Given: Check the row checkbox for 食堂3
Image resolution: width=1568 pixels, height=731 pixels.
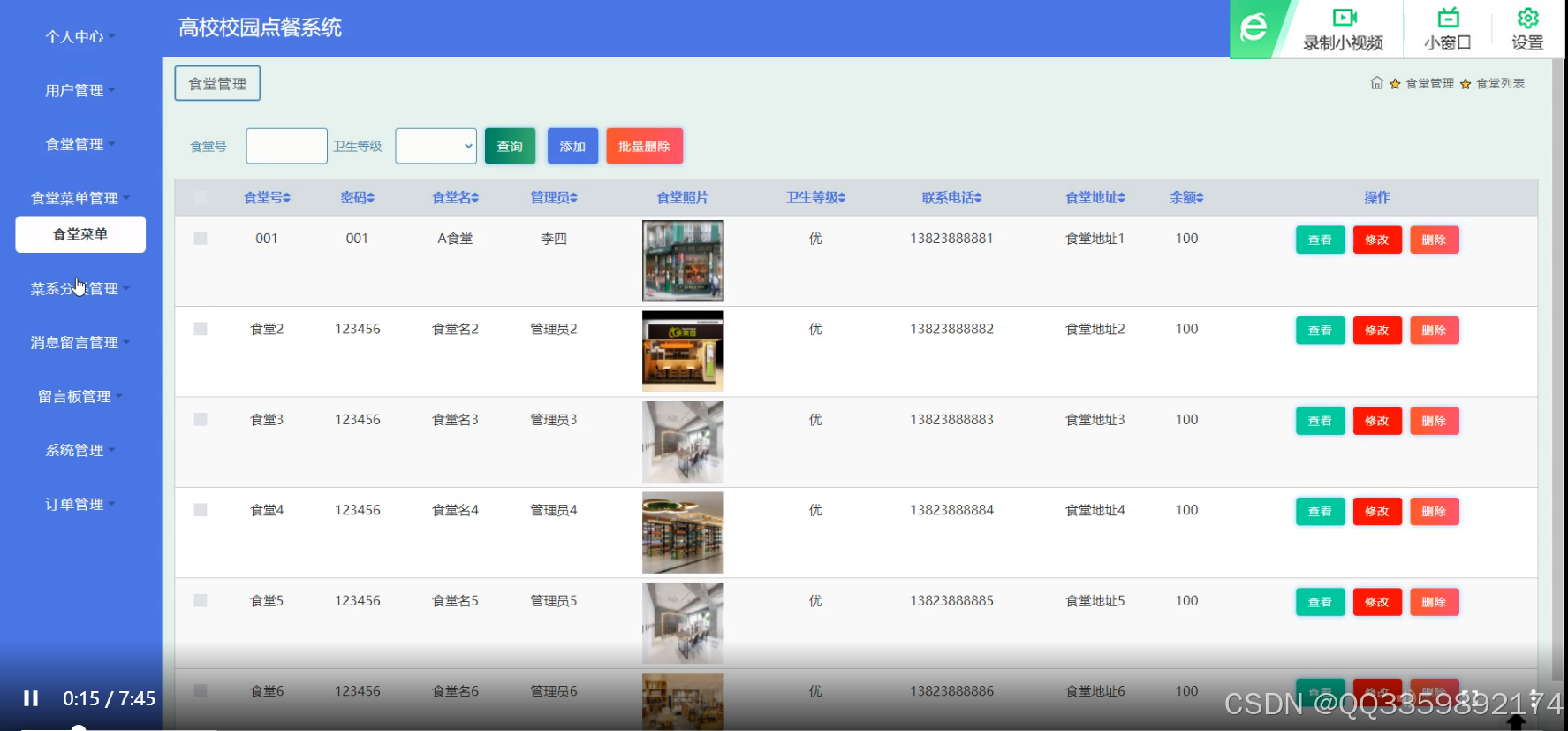Looking at the screenshot, I should click(201, 420).
